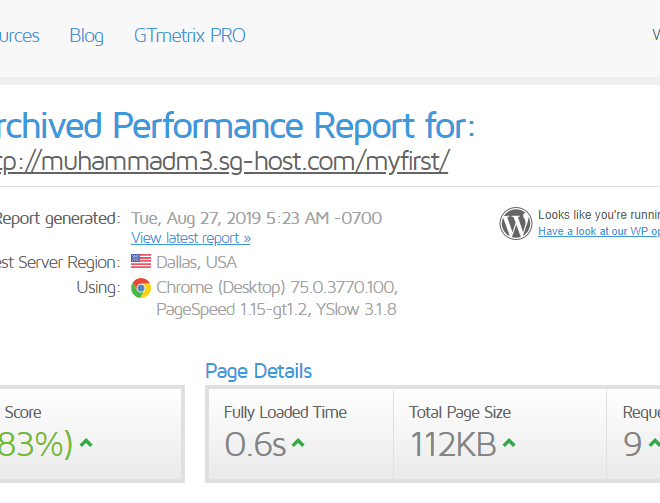The height and width of the screenshot is (503, 660).
Task: Click green arrow beside 0.6s loaded time
Action: coord(298,443)
